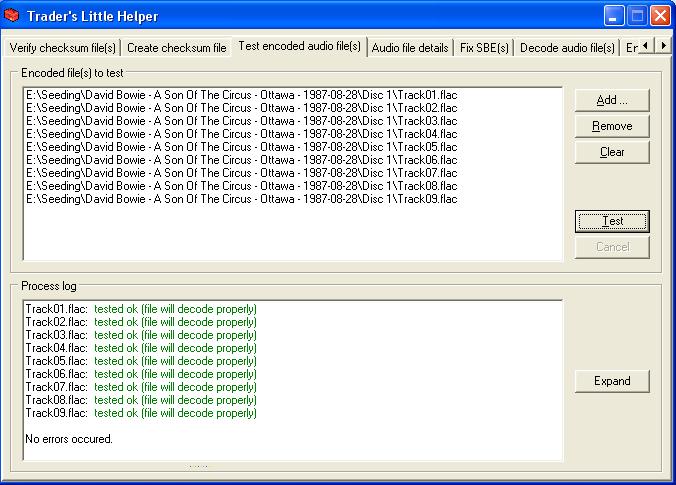Click Track07.flac tested ok log line
676x485 pixels.
pyautogui.click(x=141, y=387)
